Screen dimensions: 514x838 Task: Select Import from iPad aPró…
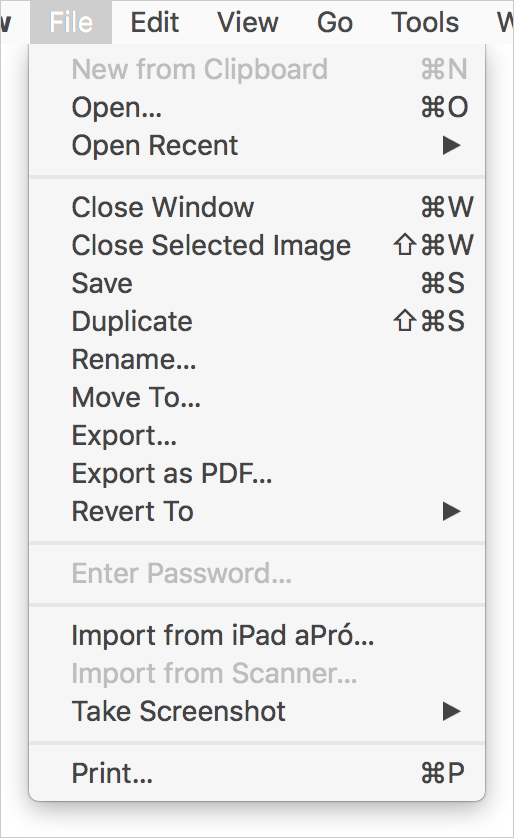[x=257, y=635]
